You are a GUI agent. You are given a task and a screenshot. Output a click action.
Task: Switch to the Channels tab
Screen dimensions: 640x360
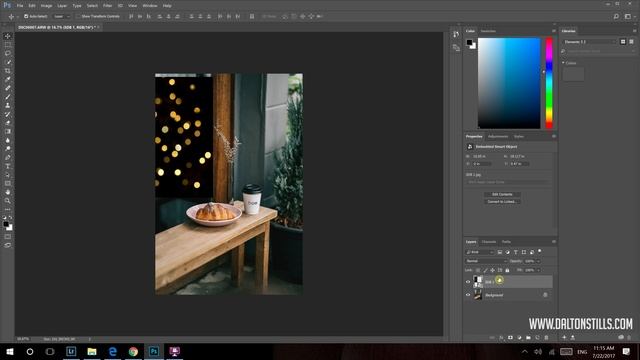(489, 242)
